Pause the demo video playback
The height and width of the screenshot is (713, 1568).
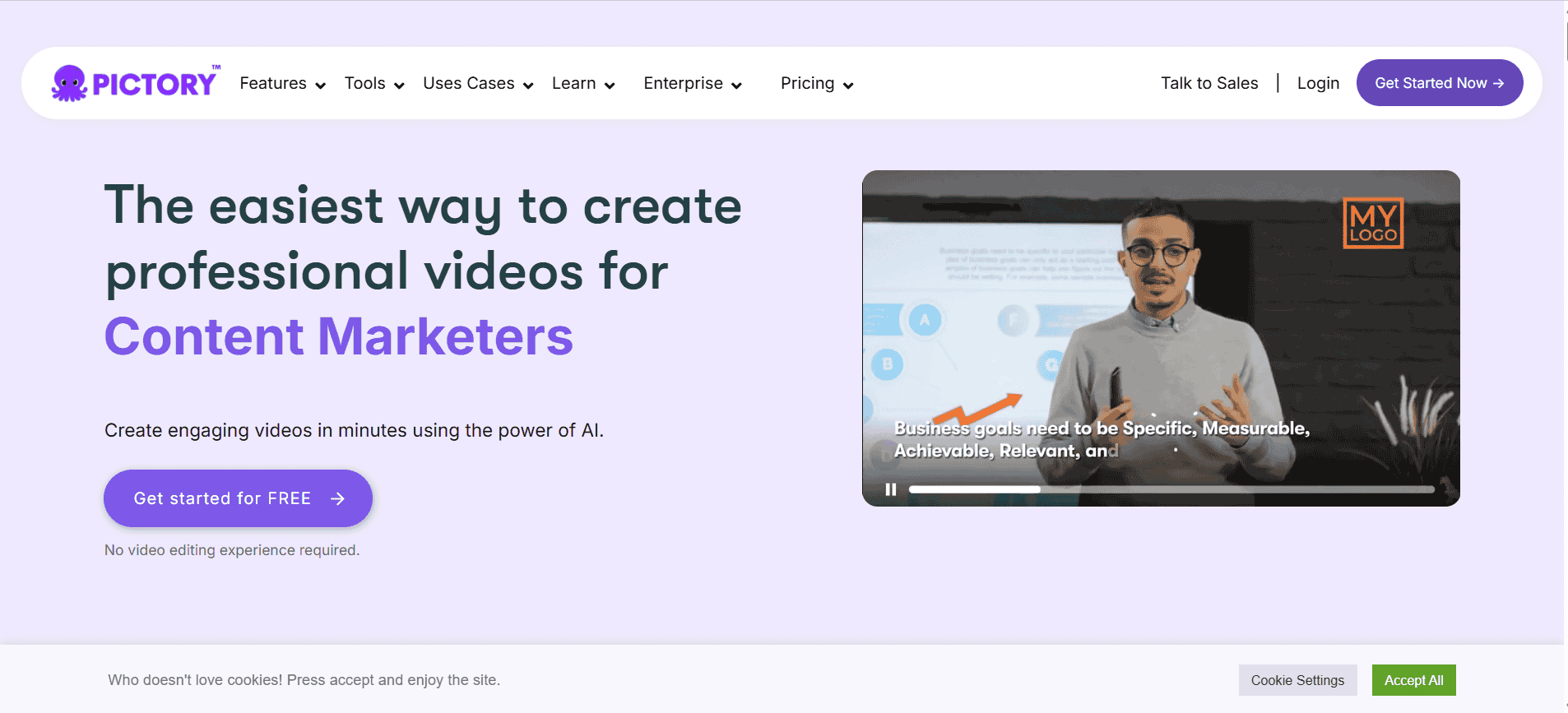(x=890, y=489)
